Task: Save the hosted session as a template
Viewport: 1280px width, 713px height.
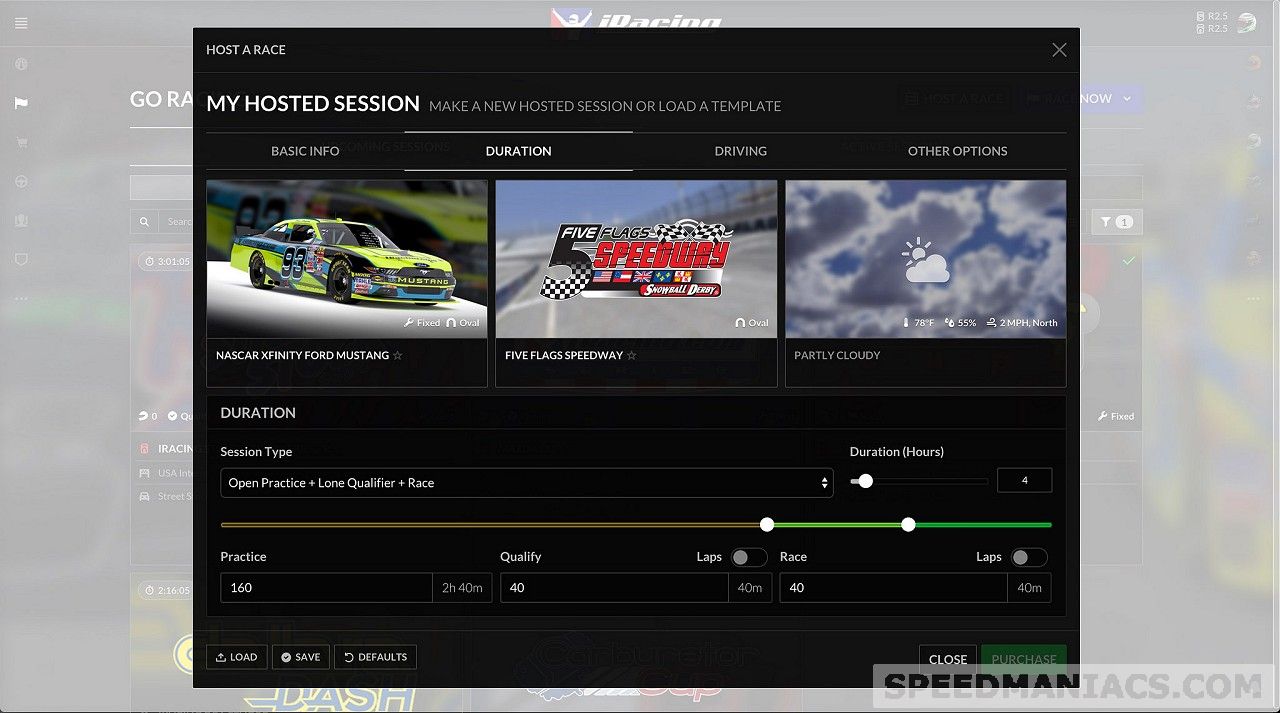Action: pyautogui.click(x=300, y=657)
